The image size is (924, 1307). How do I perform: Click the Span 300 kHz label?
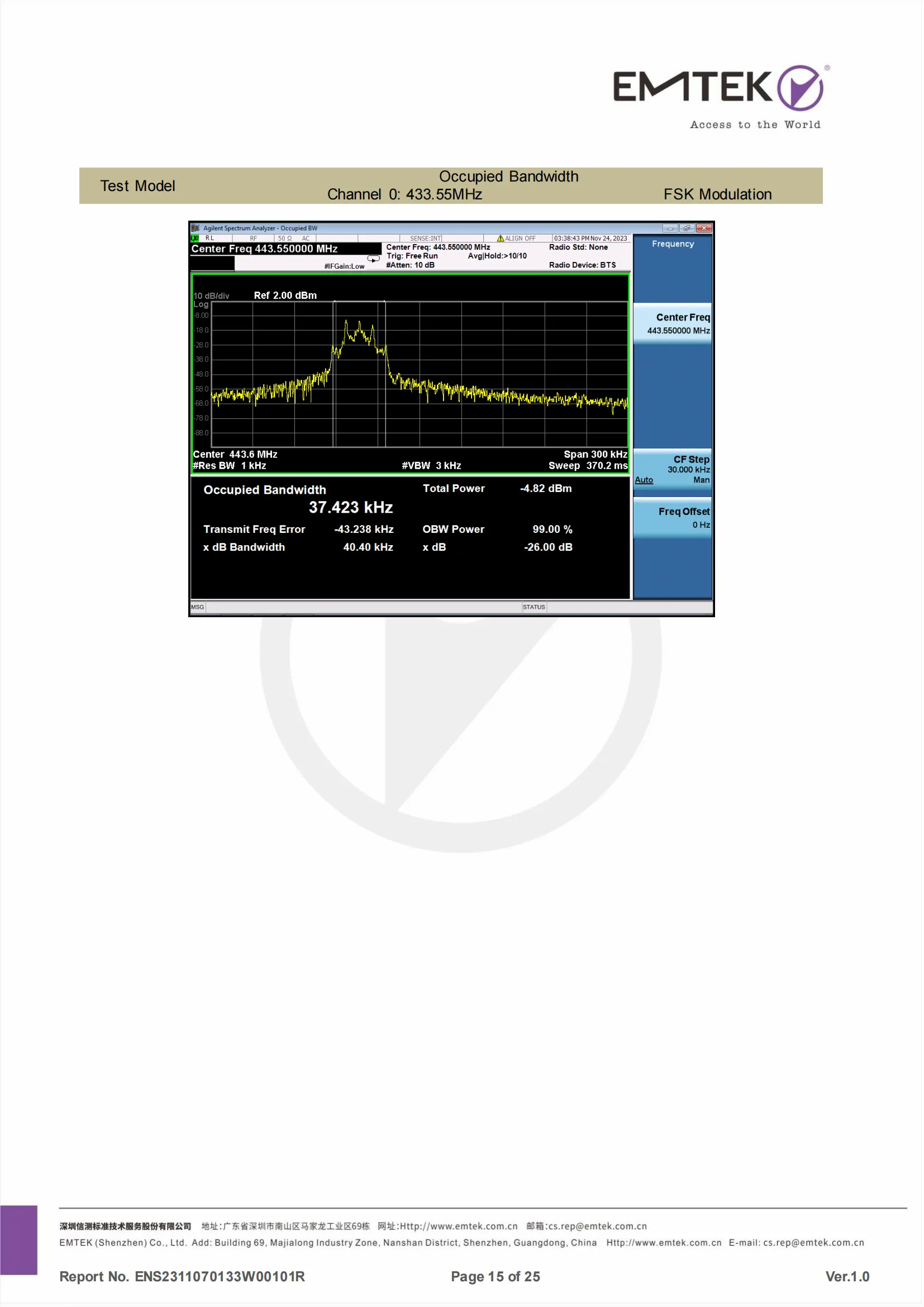point(596,454)
